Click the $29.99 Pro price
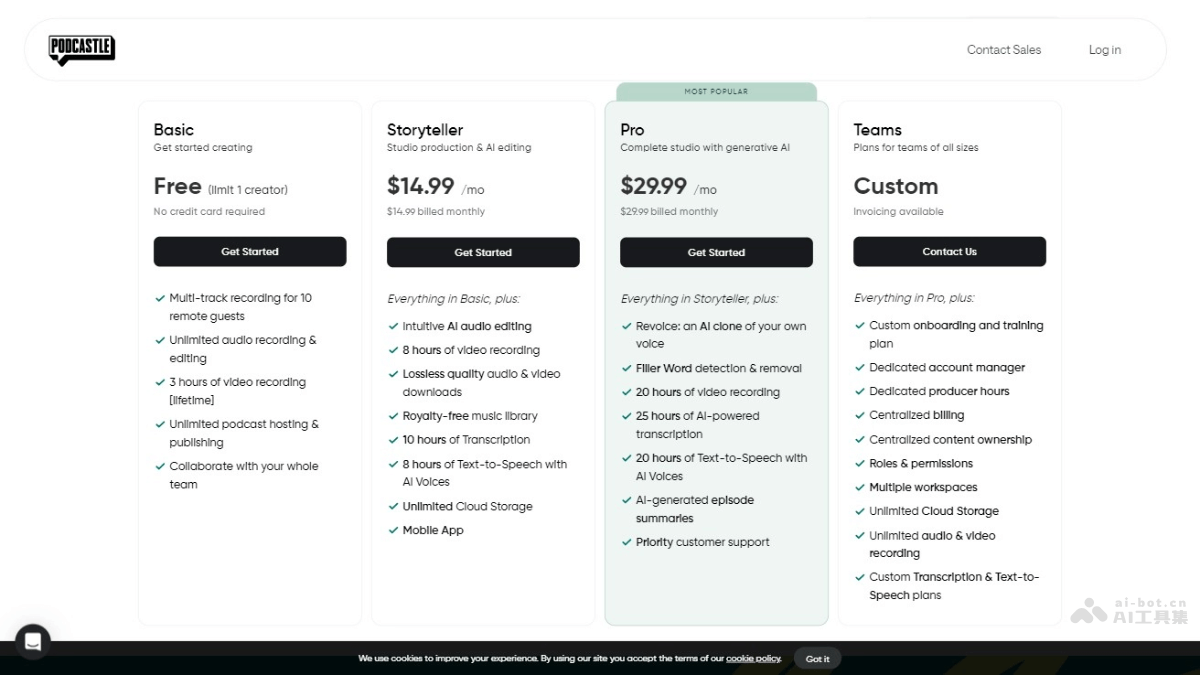 [654, 186]
